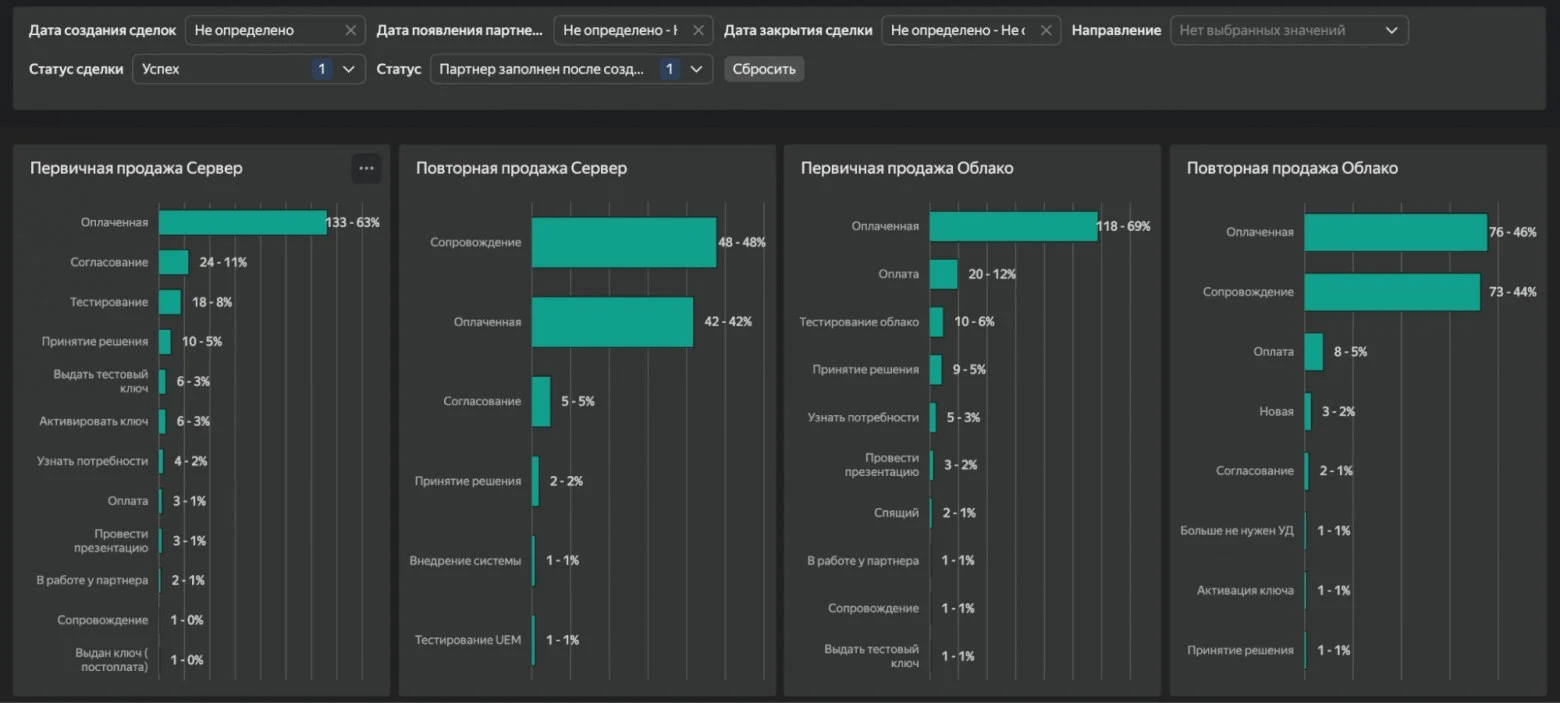1560x703 pixels.
Task: Open the Статус dropdown with Партнер заполнен
Action: click(x=571, y=69)
